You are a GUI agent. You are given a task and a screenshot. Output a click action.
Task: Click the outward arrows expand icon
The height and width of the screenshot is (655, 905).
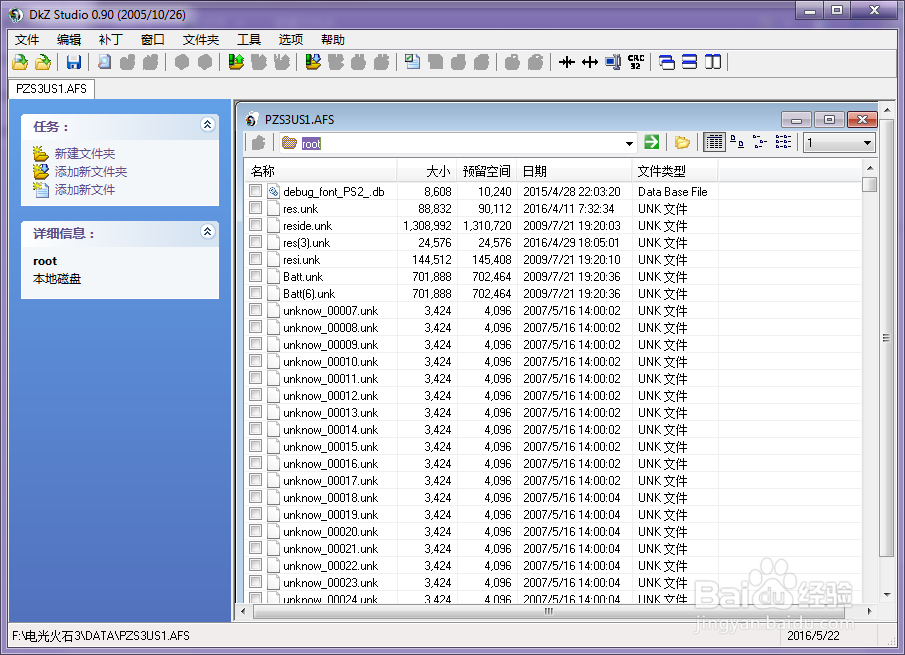coord(589,62)
